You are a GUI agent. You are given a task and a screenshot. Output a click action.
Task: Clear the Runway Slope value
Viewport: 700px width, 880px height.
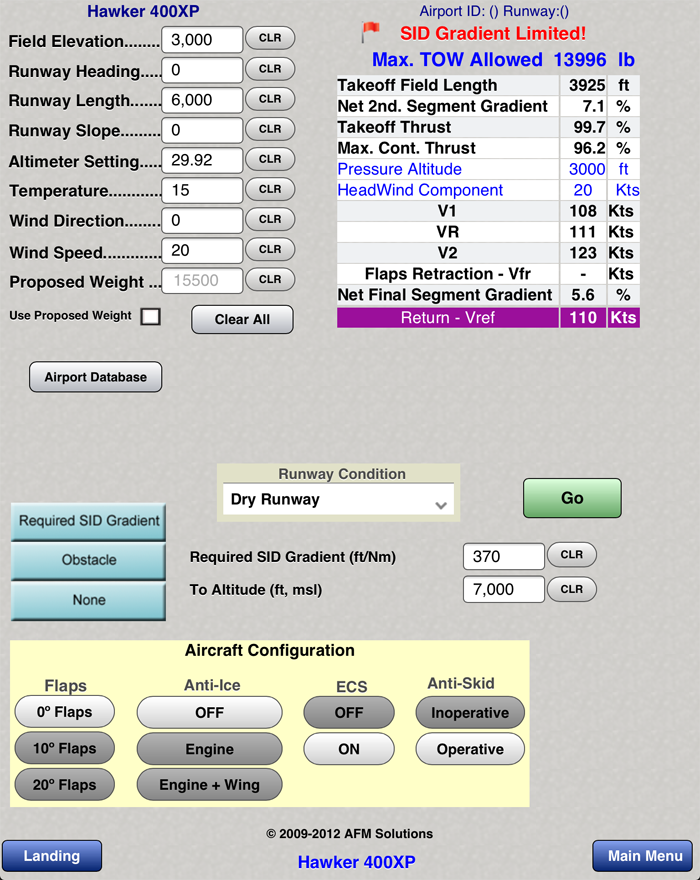[270, 129]
